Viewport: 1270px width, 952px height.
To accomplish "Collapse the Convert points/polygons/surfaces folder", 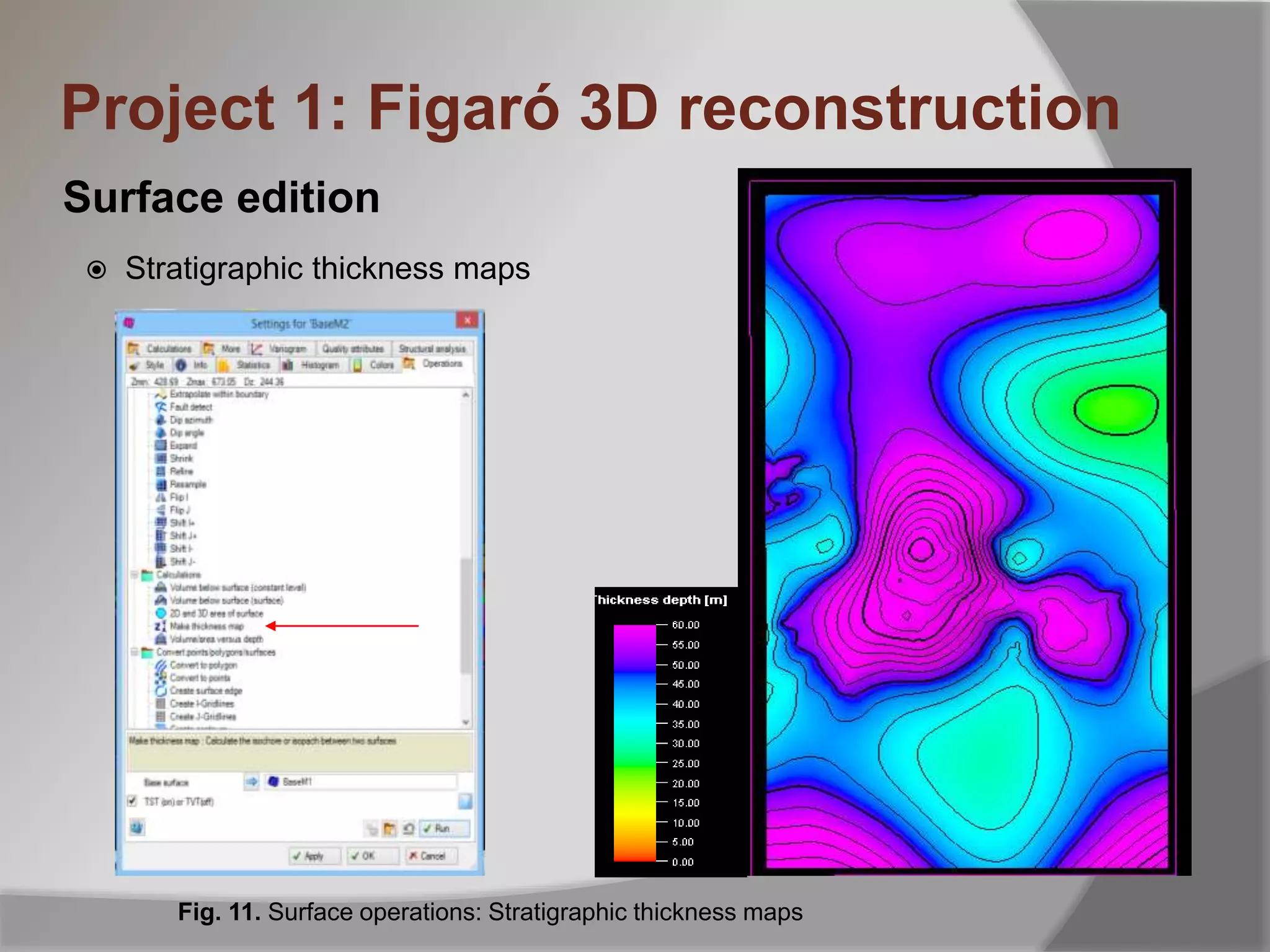I will [135, 652].
